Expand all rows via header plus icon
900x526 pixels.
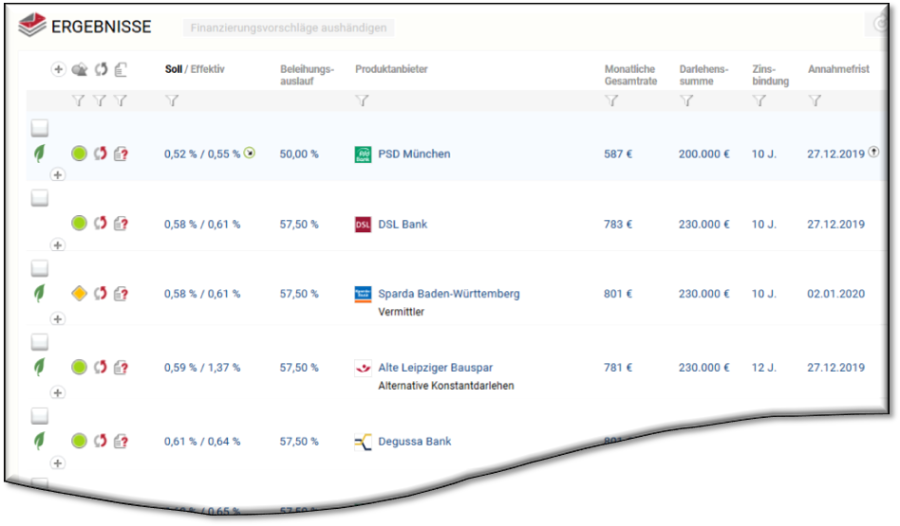pyautogui.click(x=58, y=70)
